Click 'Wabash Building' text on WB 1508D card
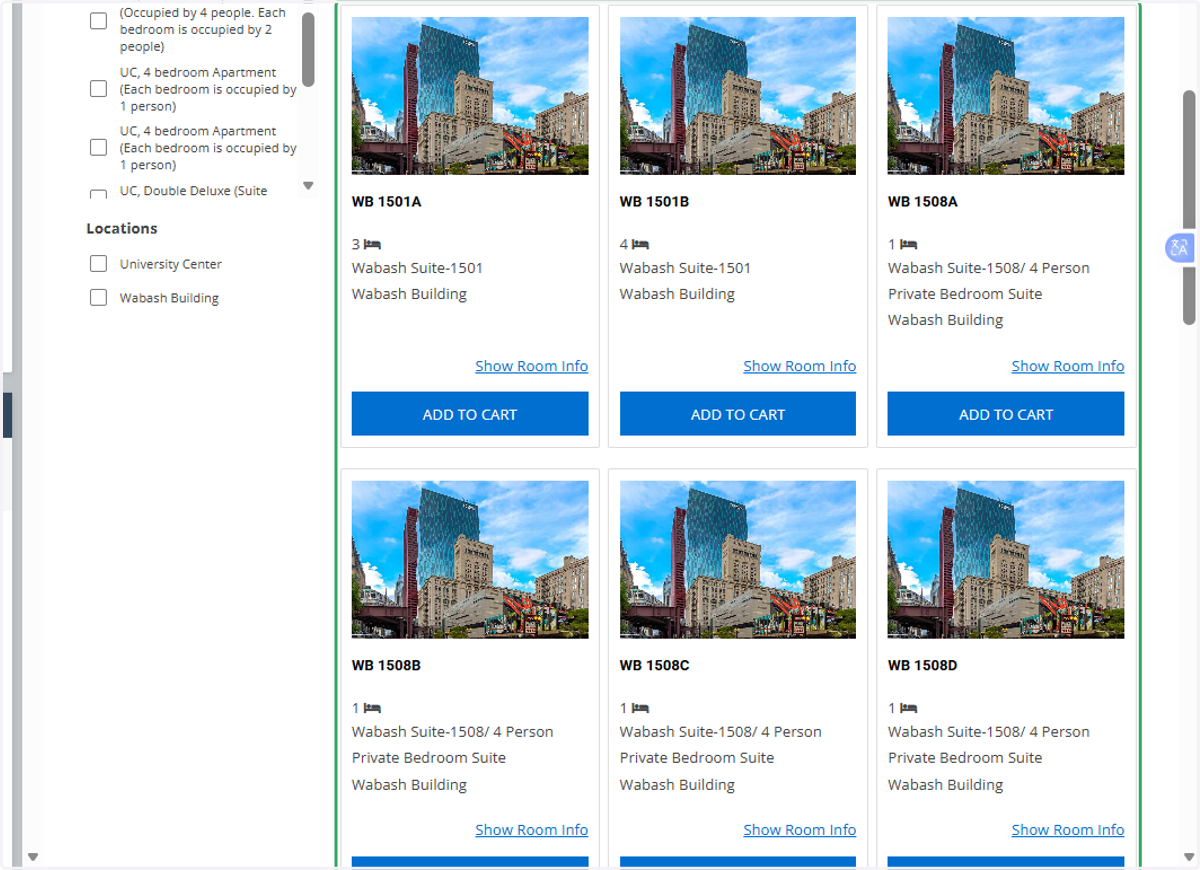The width and height of the screenshot is (1200, 870). [946, 785]
